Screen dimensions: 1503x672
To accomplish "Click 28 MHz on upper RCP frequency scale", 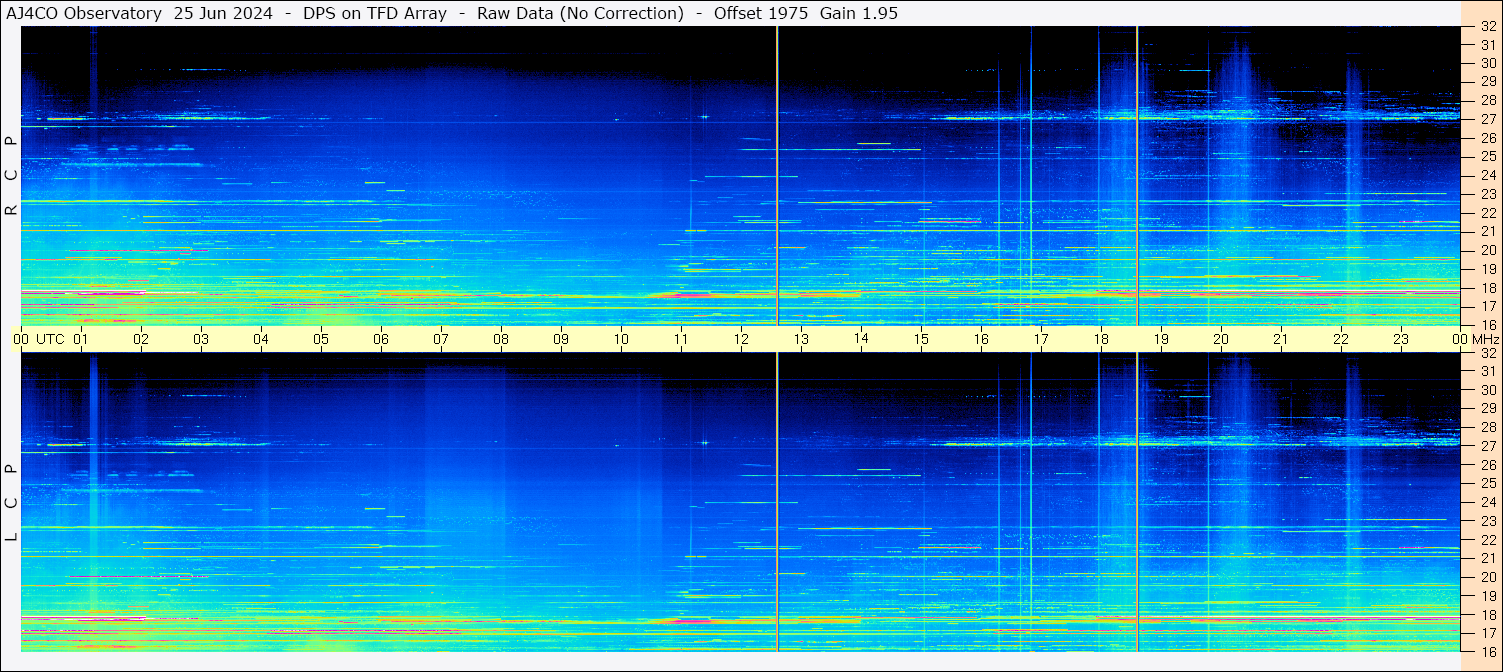I will [x=1488, y=100].
